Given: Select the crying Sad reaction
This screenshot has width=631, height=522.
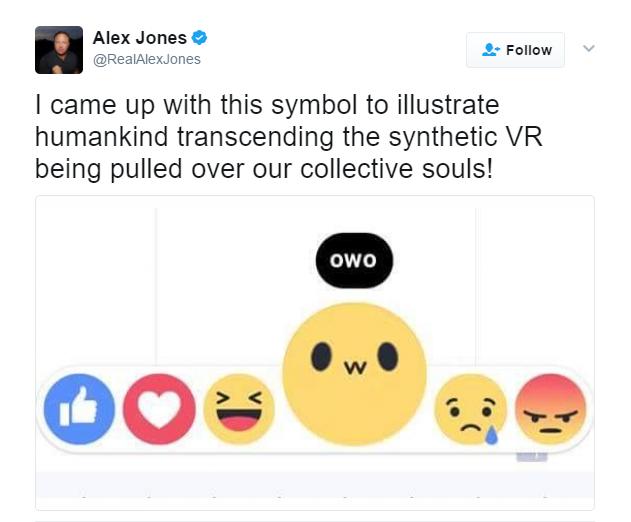Looking at the screenshot, I should (470, 409).
